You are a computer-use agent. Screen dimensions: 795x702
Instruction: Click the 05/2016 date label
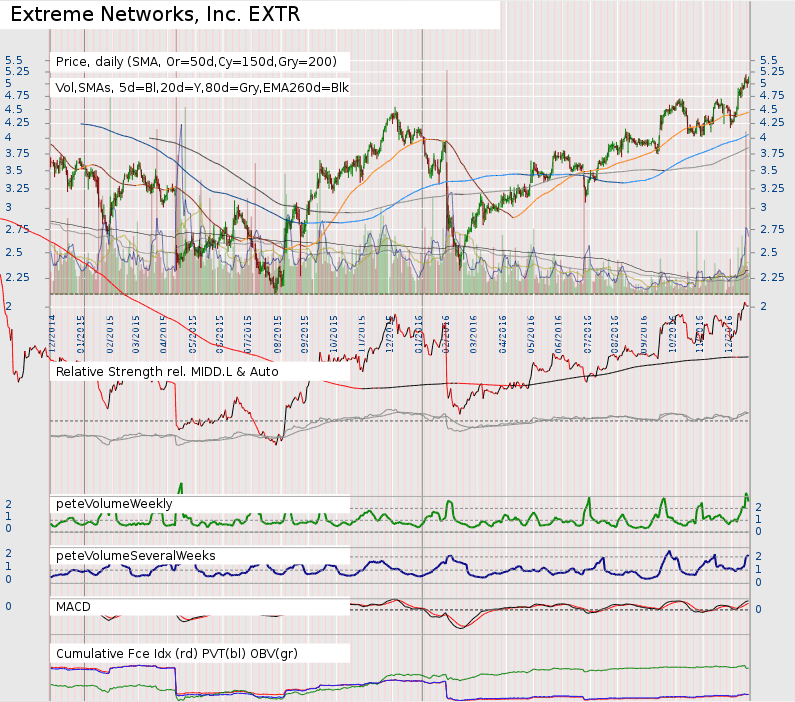tap(531, 335)
